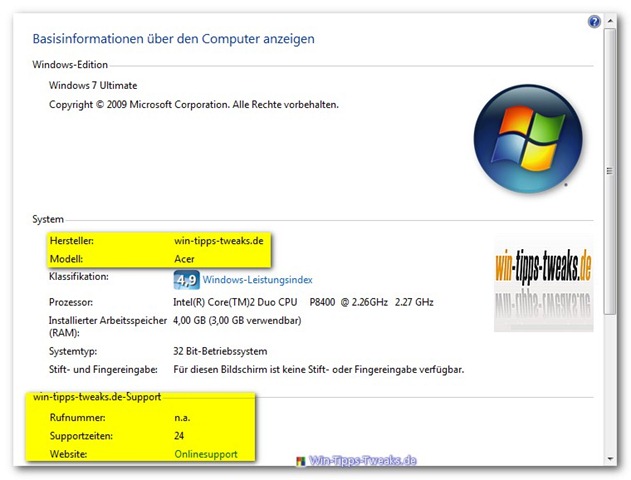631x480 pixels.
Task: Click the 'Prozessor:' label
Action: pos(71,302)
